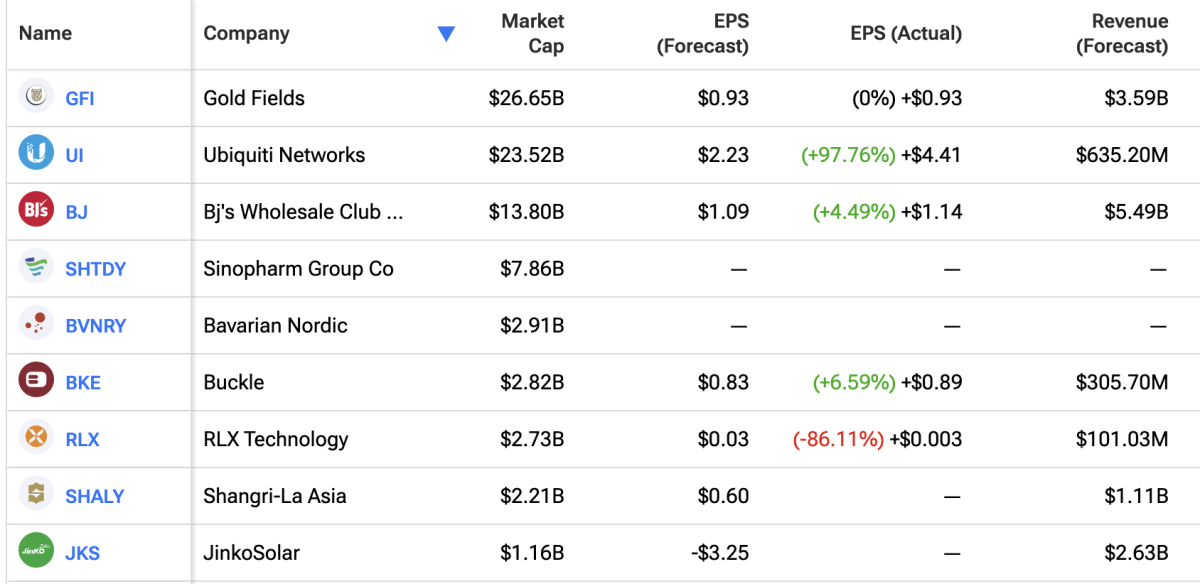
Task: Open the BKE ticker link
Action: 83,382
